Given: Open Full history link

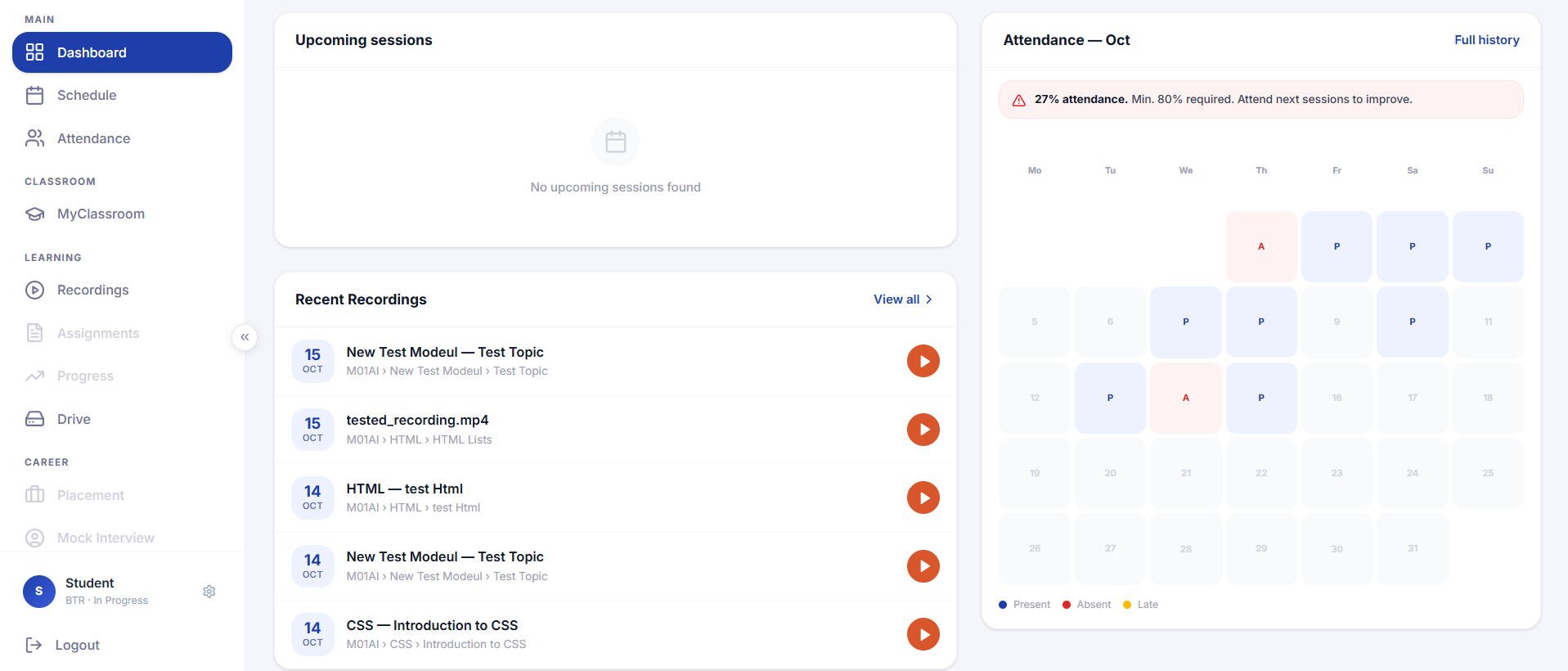Looking at the screenshot, I should tap(1486, 40).
